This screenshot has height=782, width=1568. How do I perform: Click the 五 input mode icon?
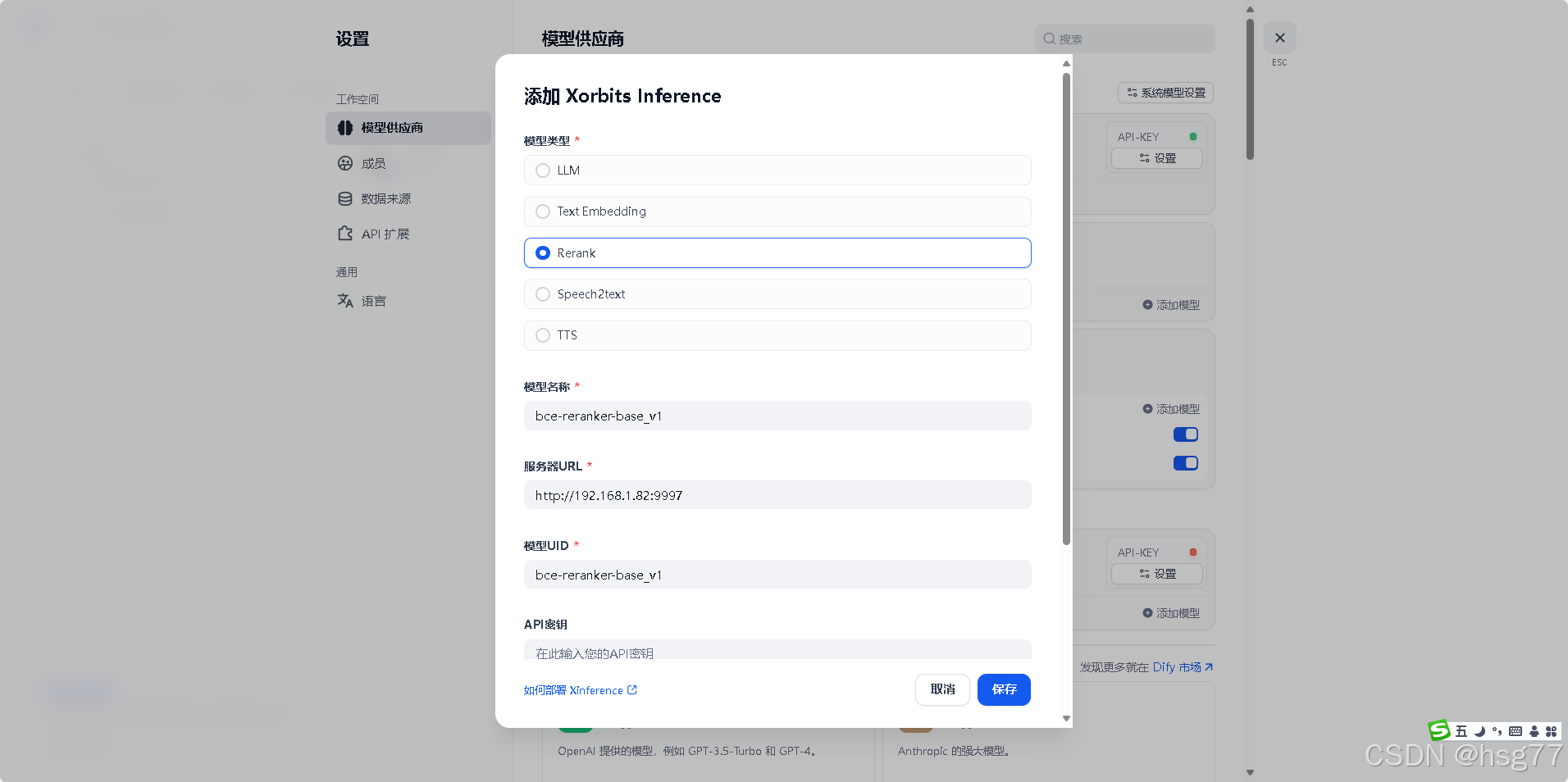[x=1461, y=731]
